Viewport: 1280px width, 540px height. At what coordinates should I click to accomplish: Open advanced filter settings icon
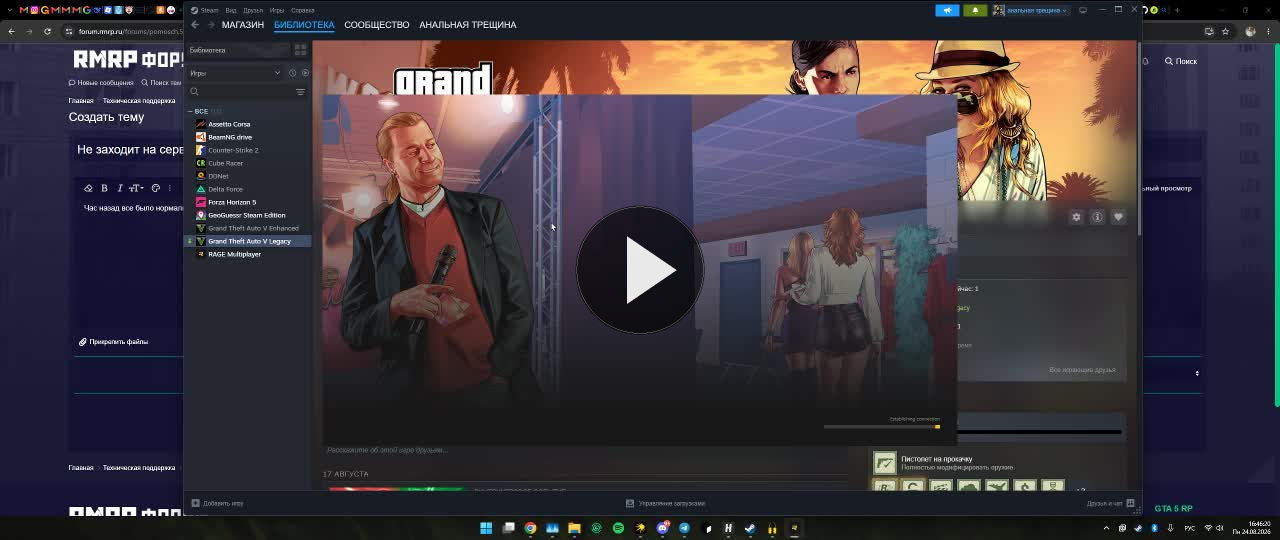(300, 92)
